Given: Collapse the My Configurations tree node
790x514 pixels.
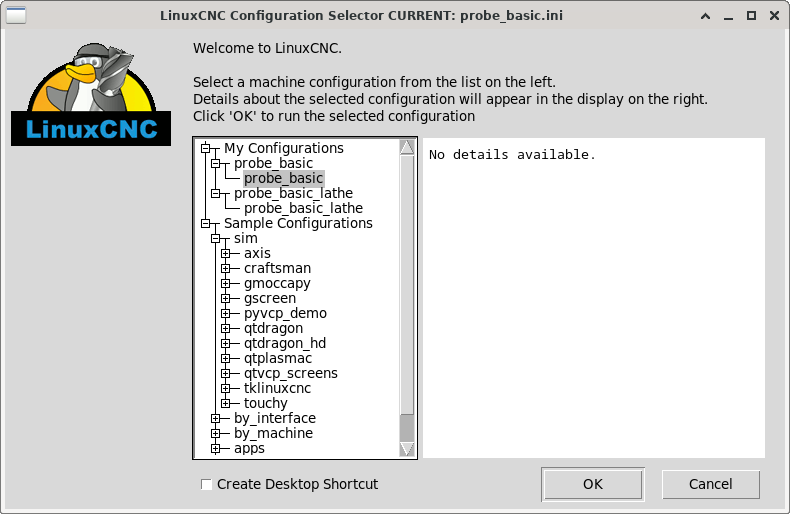Looking at the screenshot, I should (206, 148).
